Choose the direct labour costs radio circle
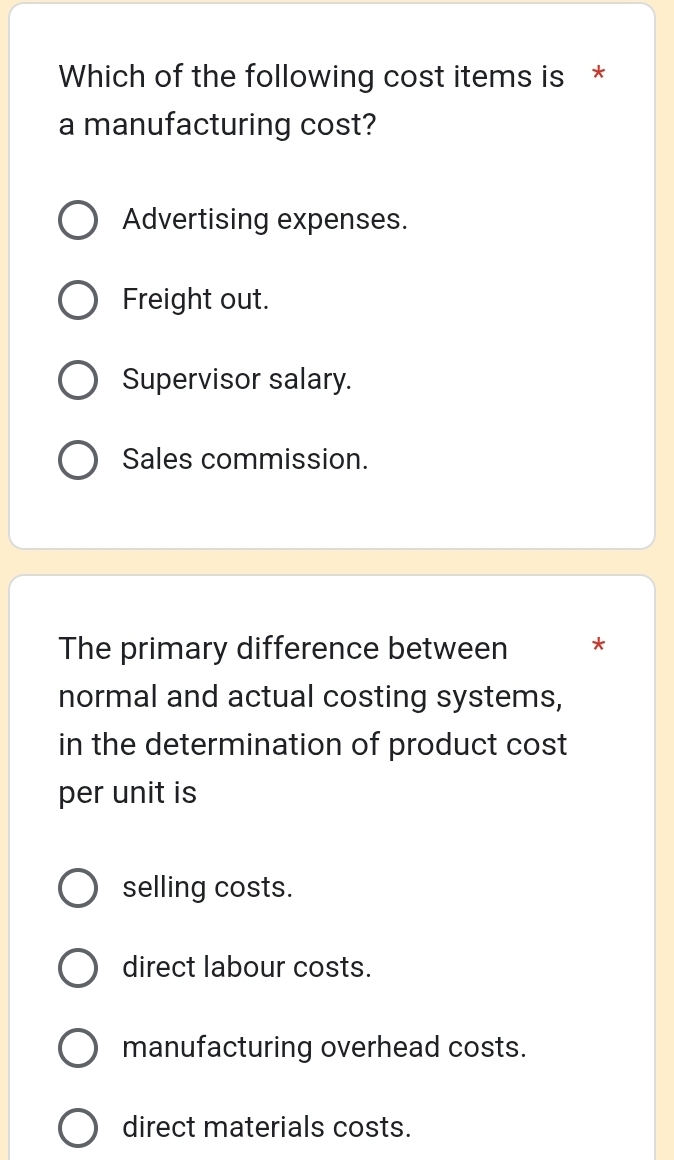The width and height of the screenshot is (674, 1160). (x=78, y=968)
